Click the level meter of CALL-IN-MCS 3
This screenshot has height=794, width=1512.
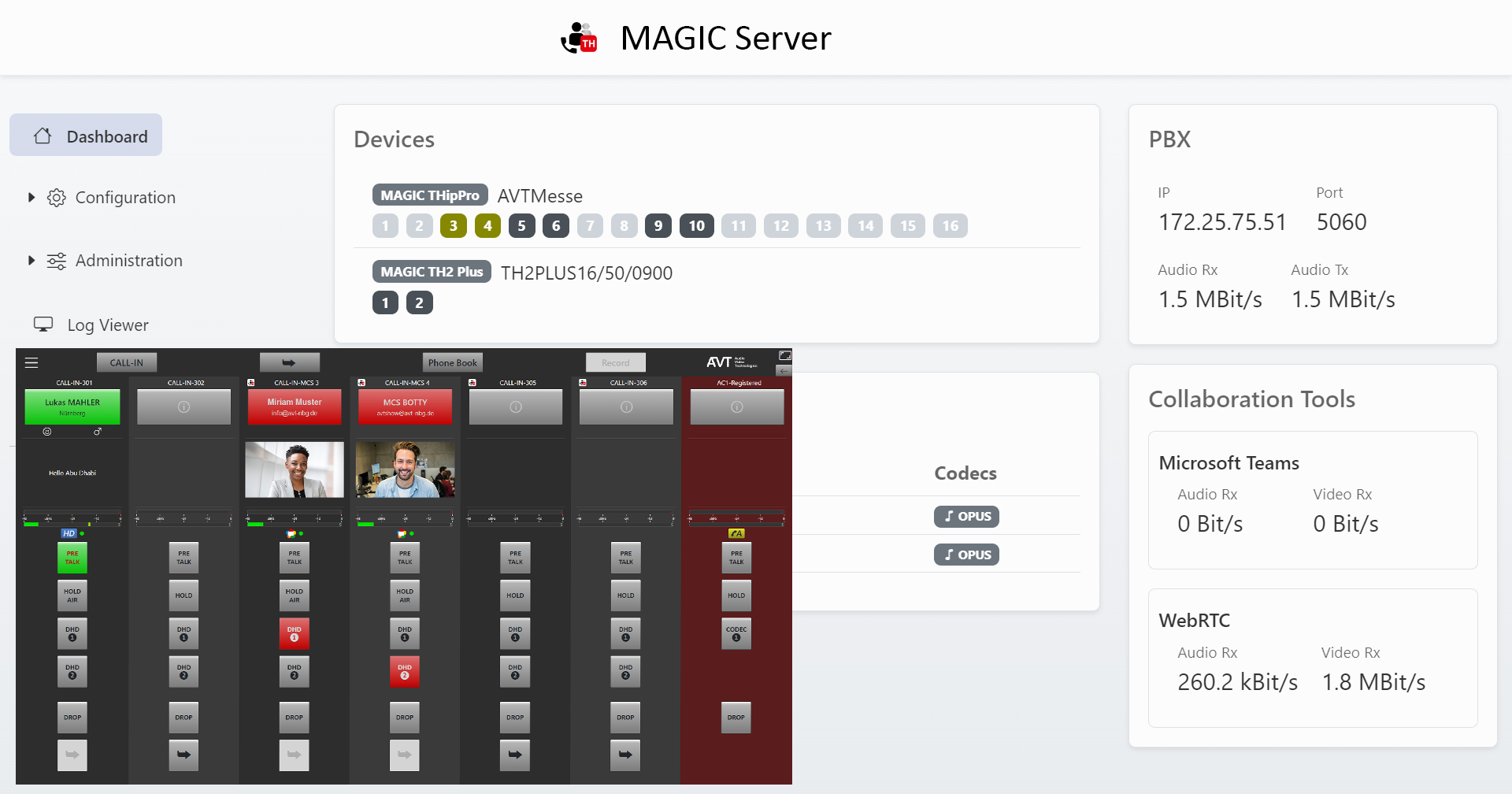coord(294,518)
